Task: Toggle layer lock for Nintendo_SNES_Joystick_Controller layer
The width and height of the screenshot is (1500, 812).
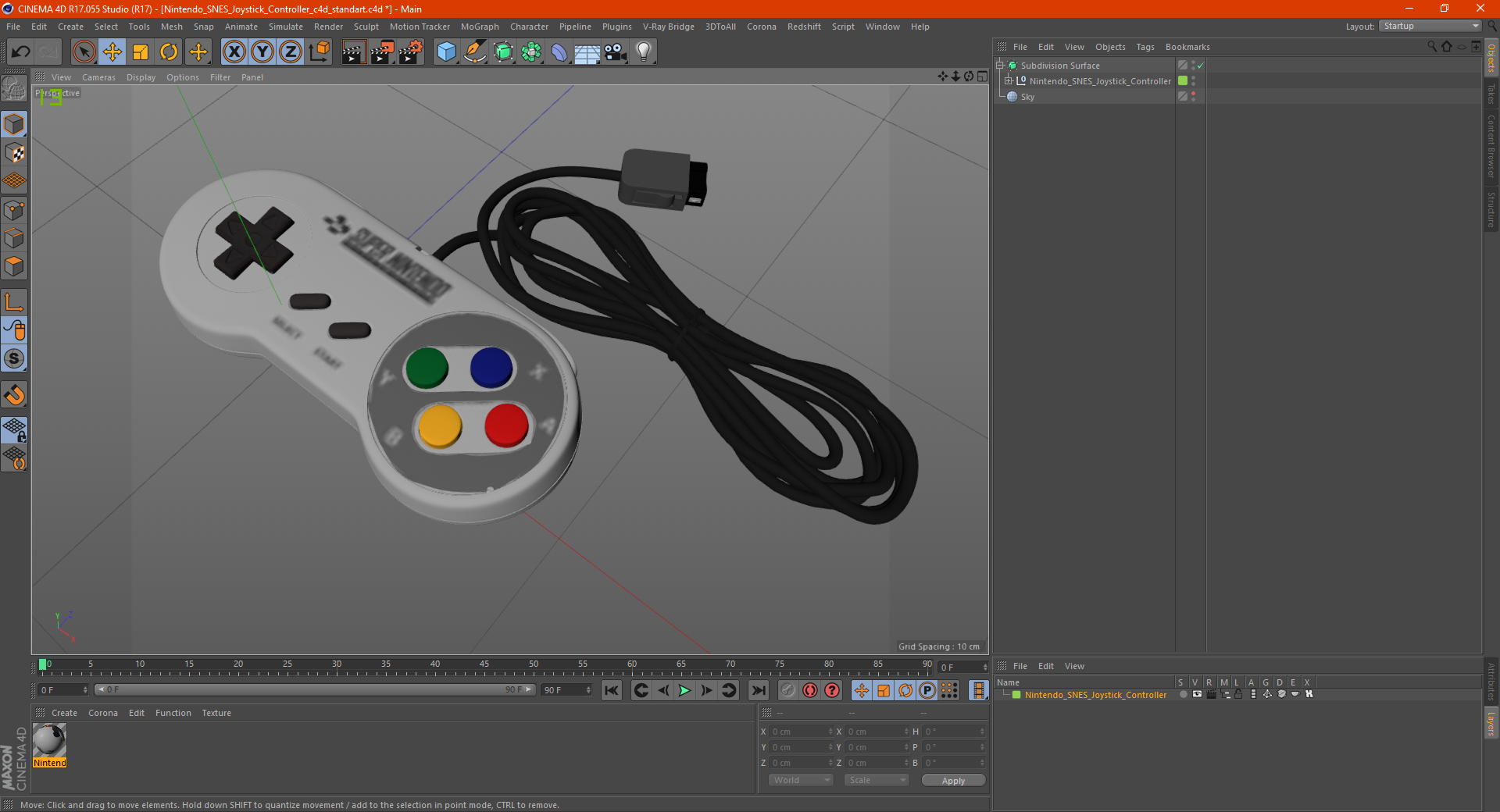Action: pyautogui.click(x=1239, y=694)
